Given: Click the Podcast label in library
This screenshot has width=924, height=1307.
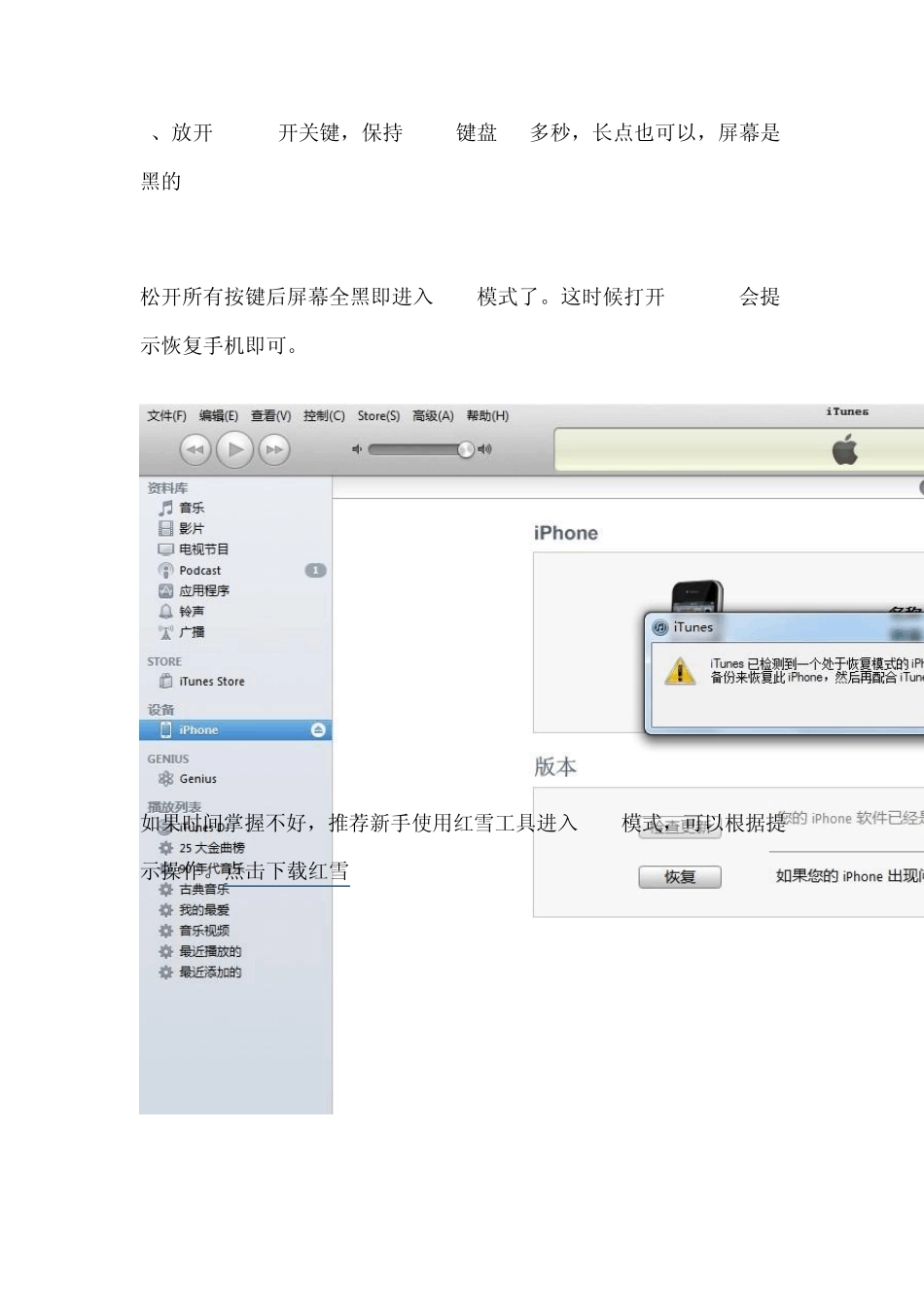Looking at the screenshot, I should [200, 571].
